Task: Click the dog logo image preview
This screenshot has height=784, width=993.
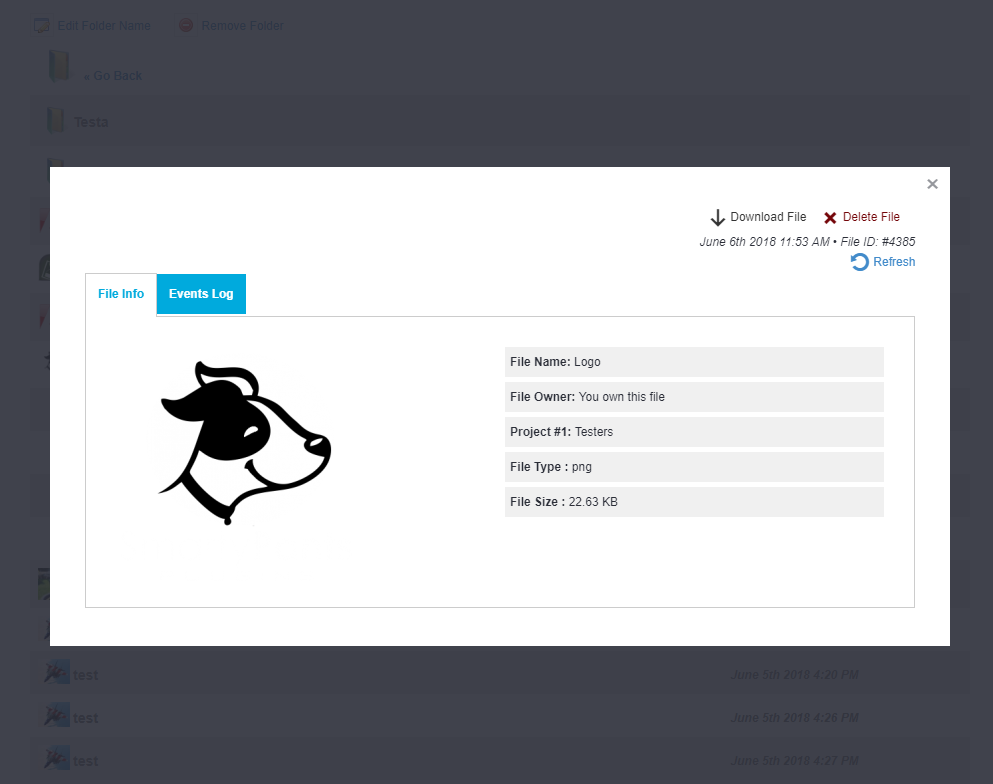Action: [x=245, y=443]
